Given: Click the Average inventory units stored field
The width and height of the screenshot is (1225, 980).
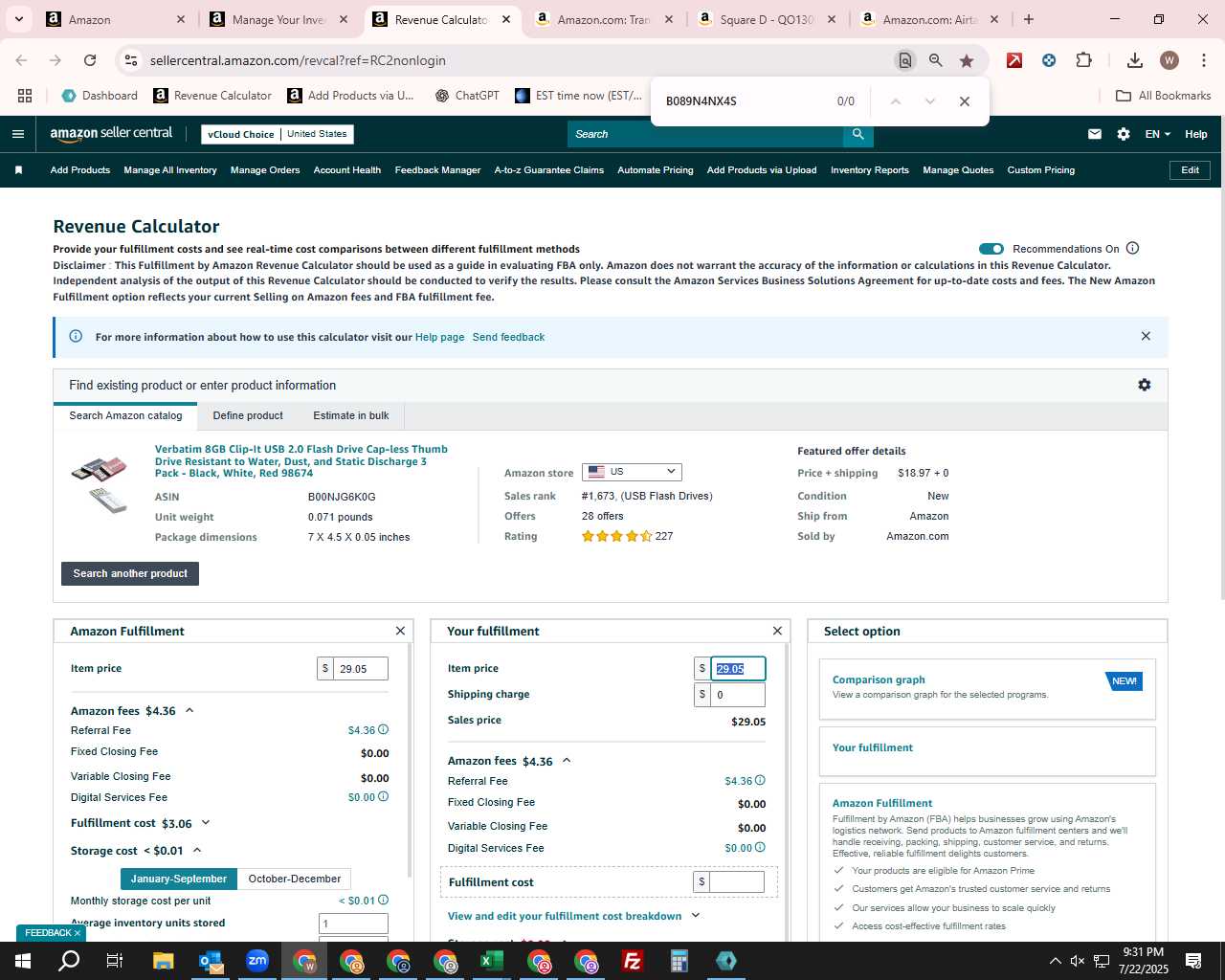Looking at the screenshot, I should (x=353, y=924).
